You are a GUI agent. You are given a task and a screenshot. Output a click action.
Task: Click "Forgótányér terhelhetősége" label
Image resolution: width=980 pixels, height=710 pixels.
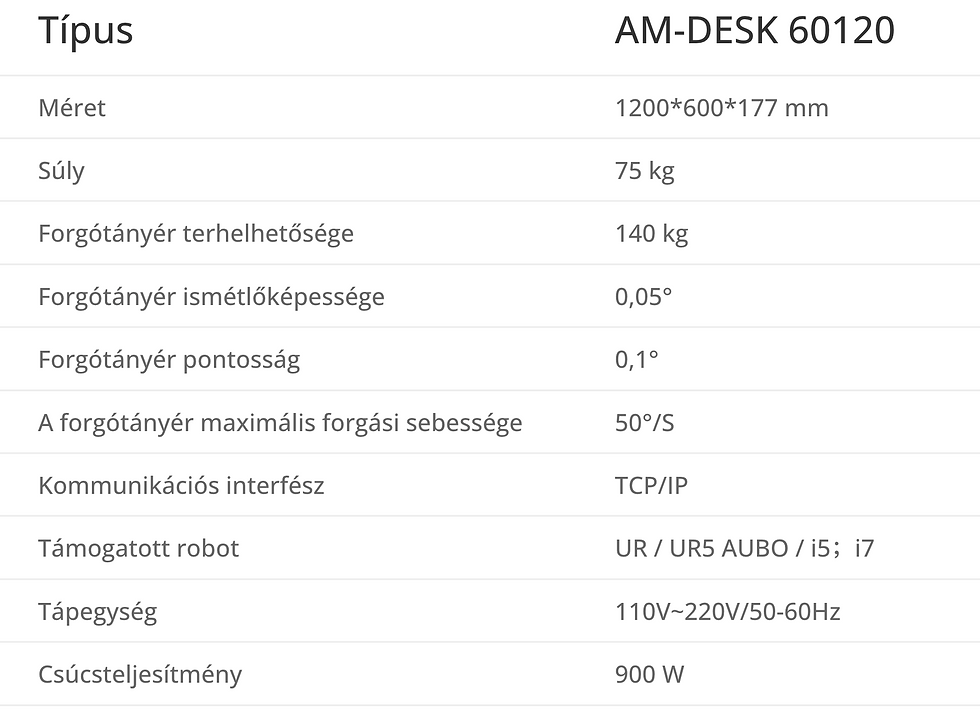[x=196, y=234]
